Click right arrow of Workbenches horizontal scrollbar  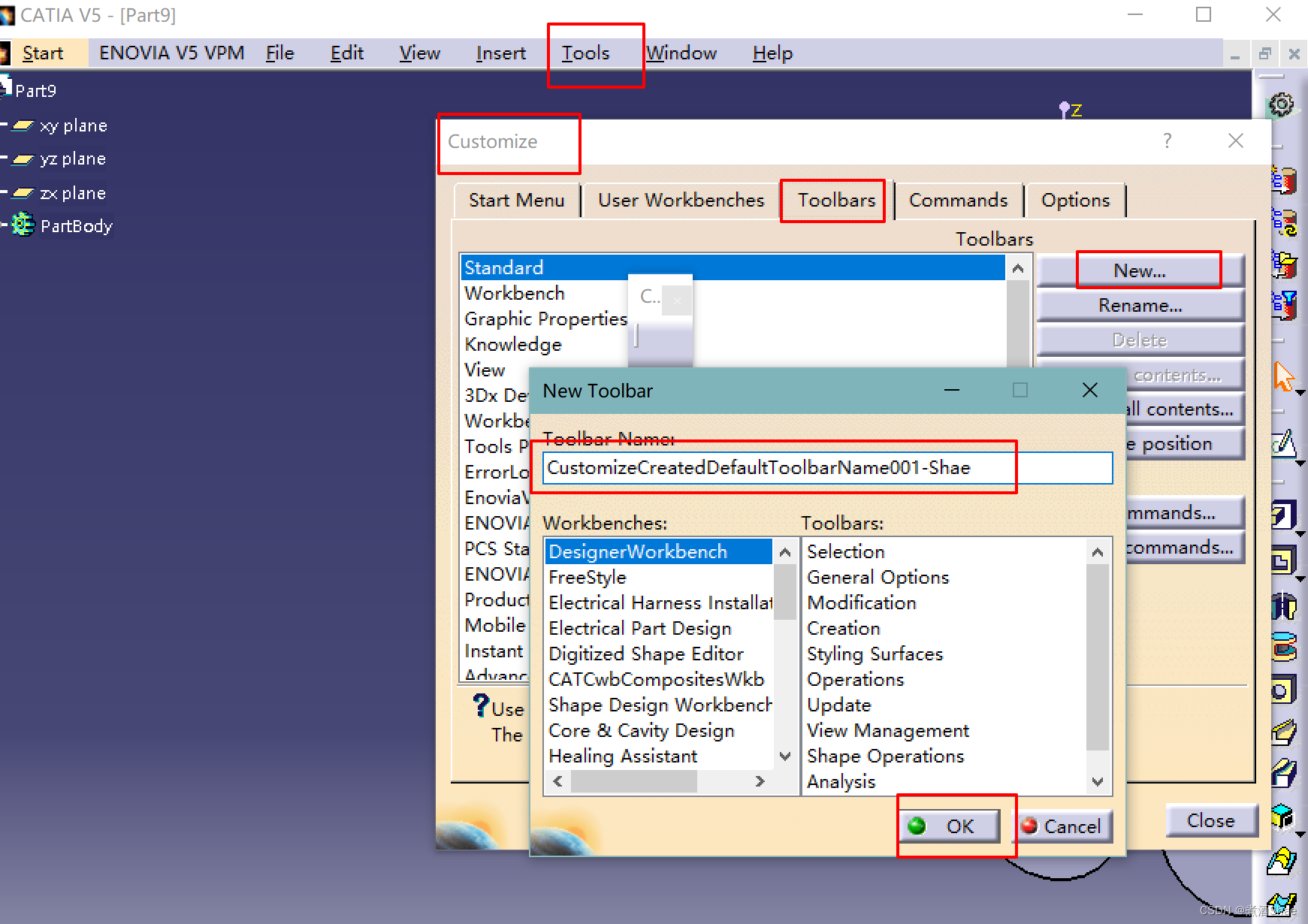(760, 782)
